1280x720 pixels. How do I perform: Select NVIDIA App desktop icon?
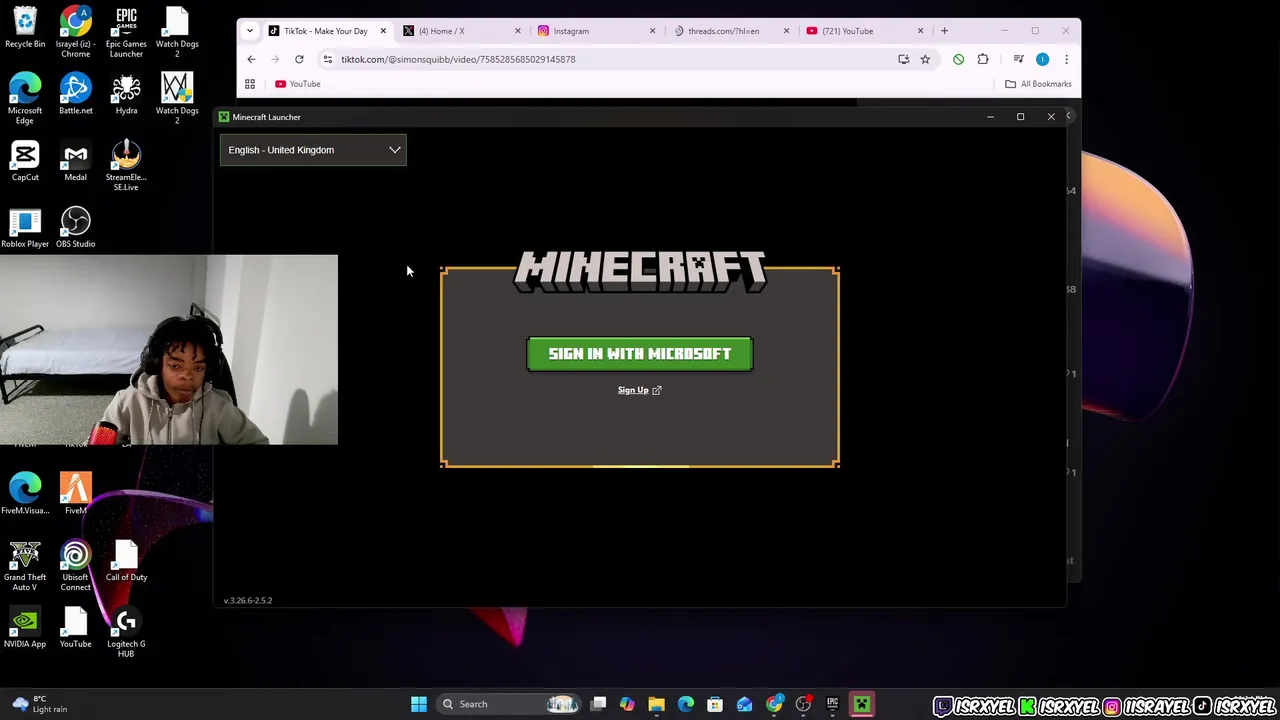coord(25,628)
